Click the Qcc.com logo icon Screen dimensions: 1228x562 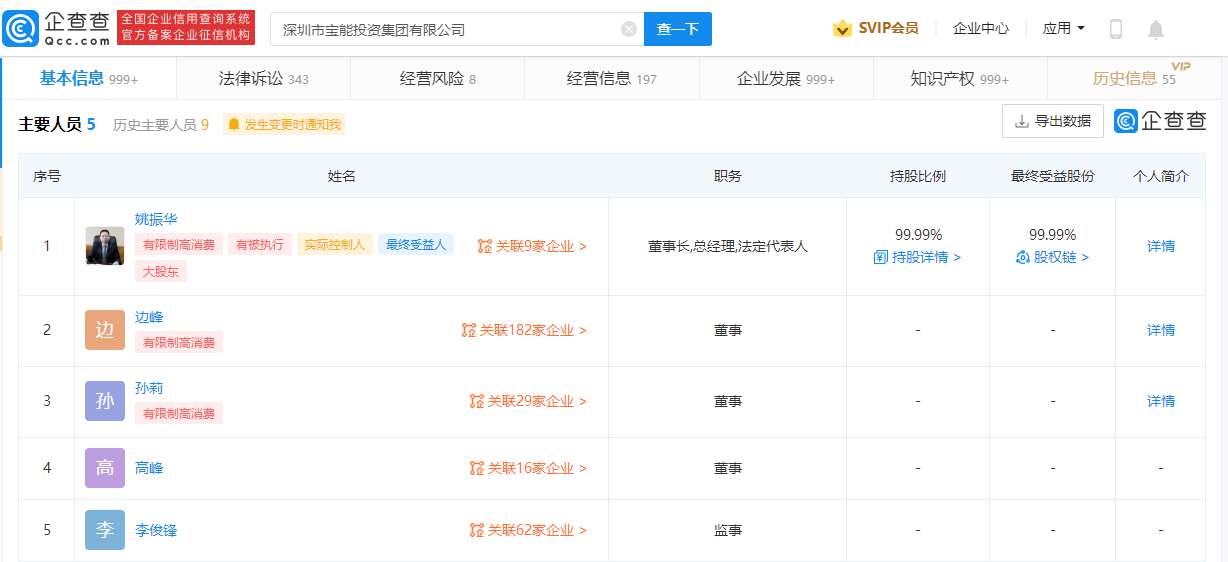click(20, 29)
